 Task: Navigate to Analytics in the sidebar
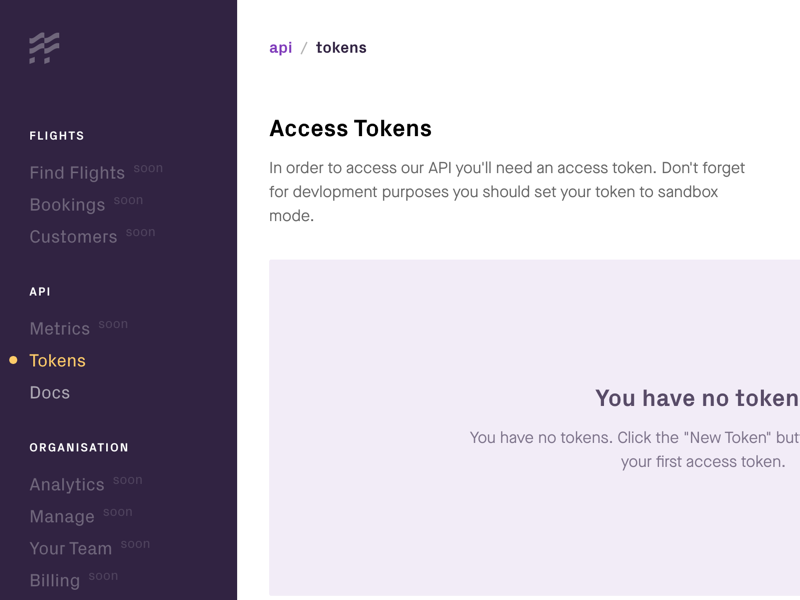67,485
